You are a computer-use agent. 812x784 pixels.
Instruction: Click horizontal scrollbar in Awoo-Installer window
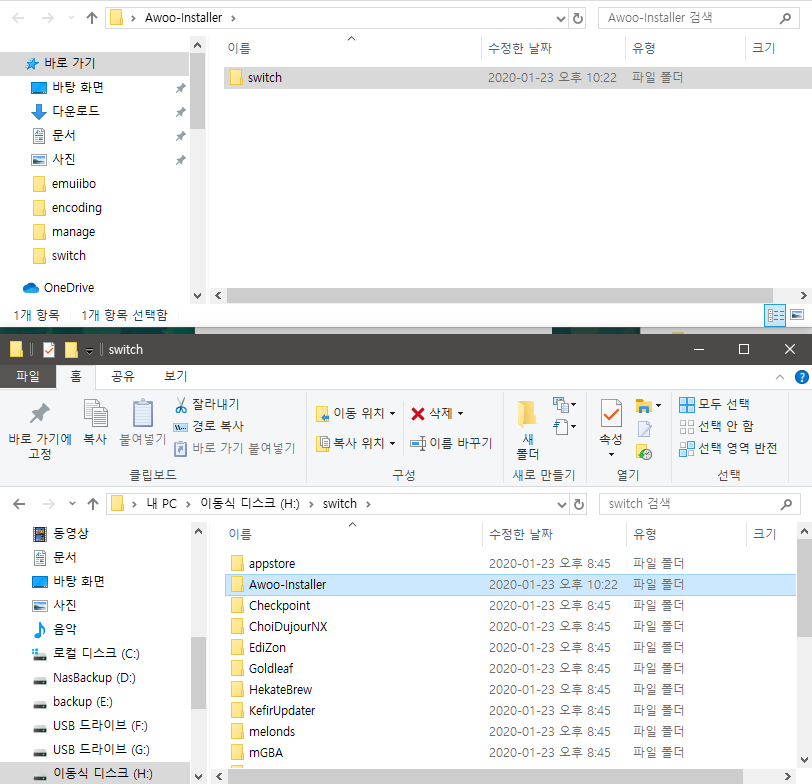[499, 296]
